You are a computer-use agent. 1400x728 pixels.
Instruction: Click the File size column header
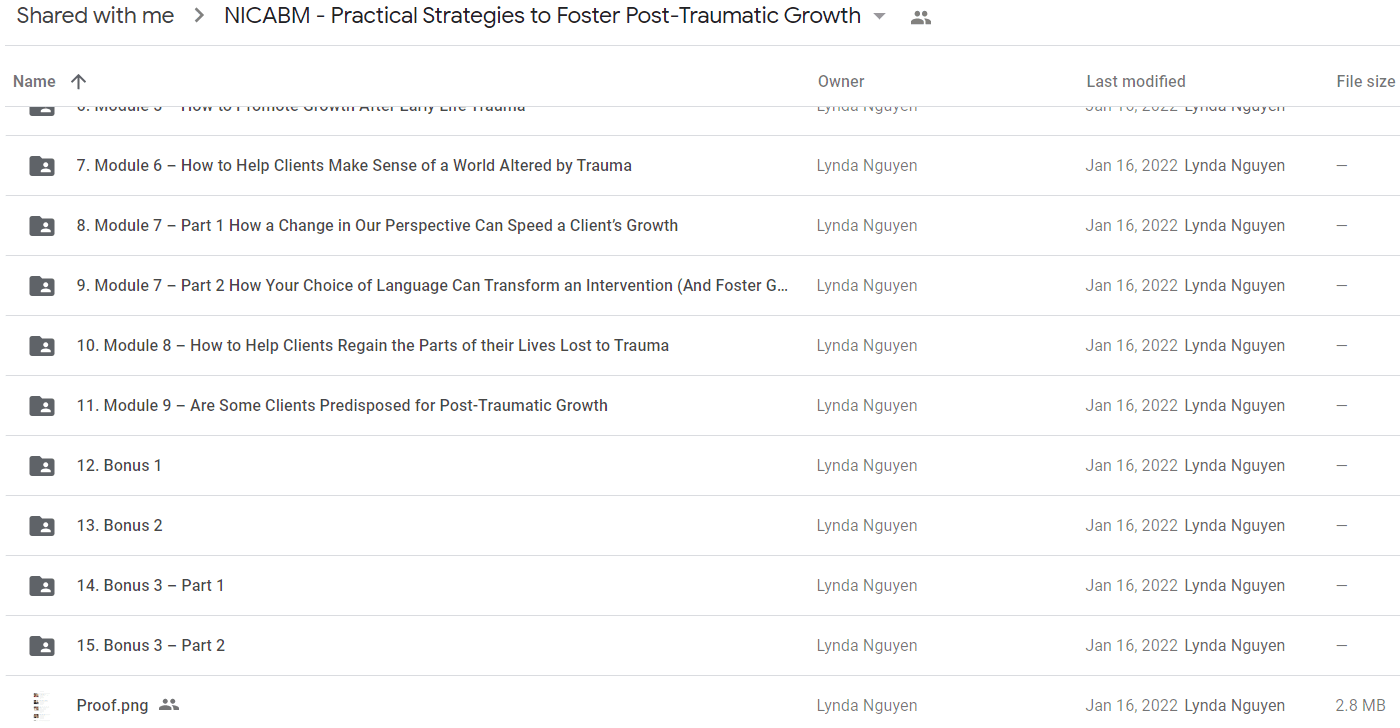1365,82
